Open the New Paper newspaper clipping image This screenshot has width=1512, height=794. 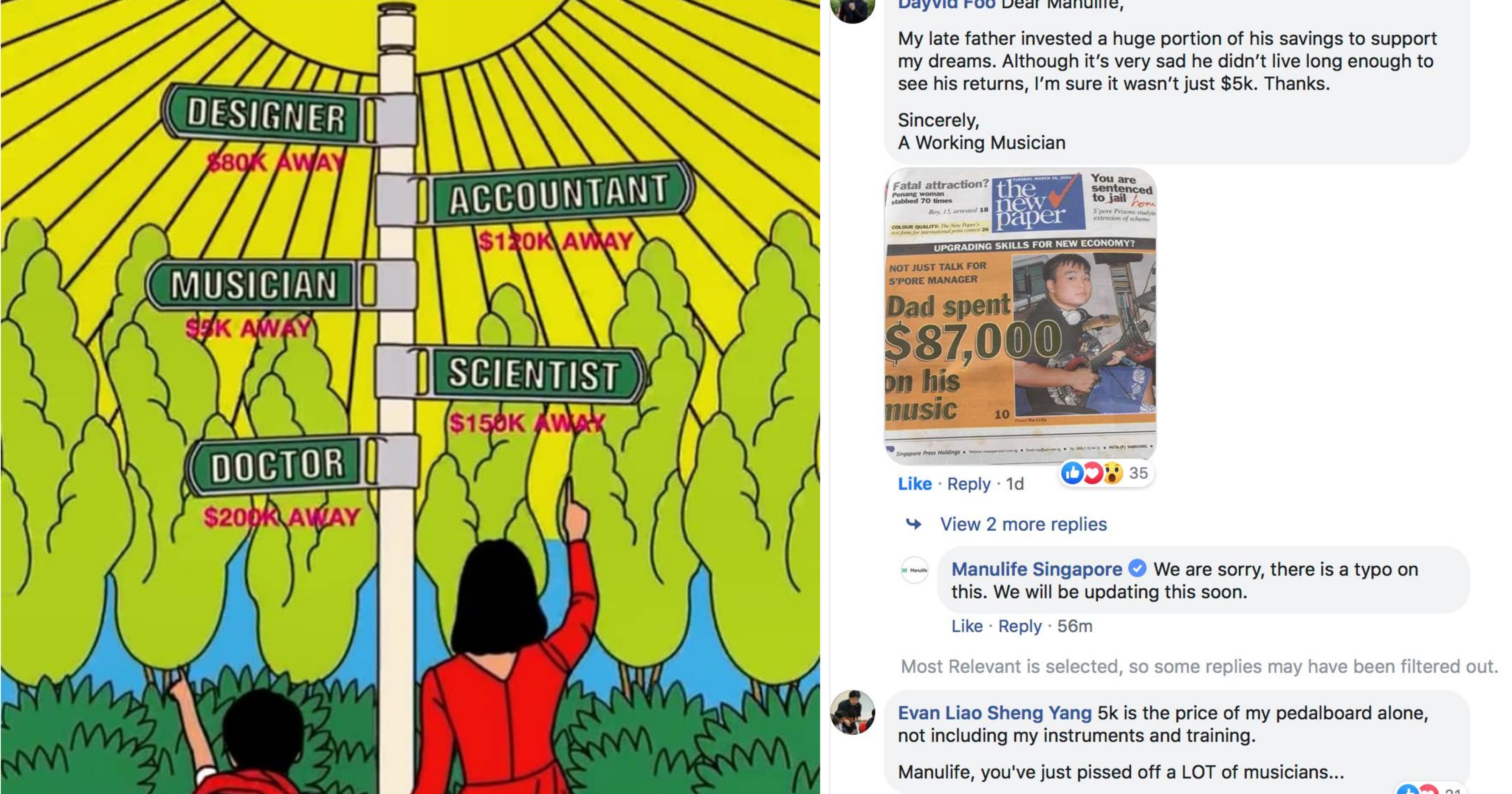pyautogui.click(x=1020, y=315)
